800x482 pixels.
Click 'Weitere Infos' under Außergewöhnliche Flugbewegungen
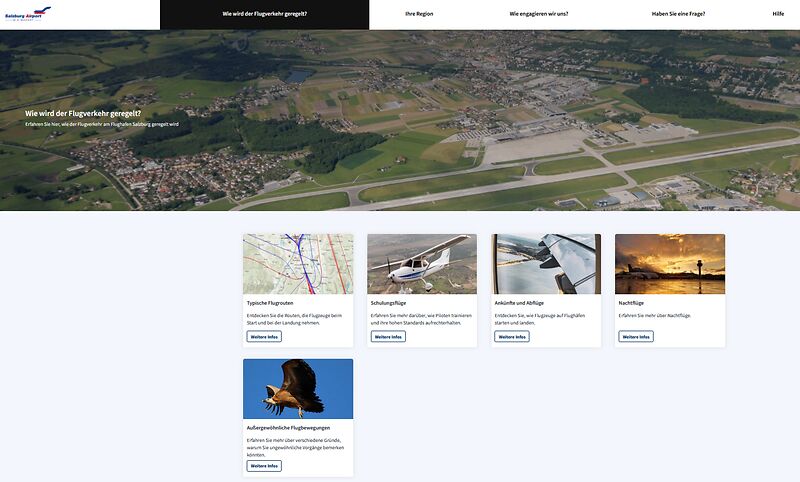point(264,466)
